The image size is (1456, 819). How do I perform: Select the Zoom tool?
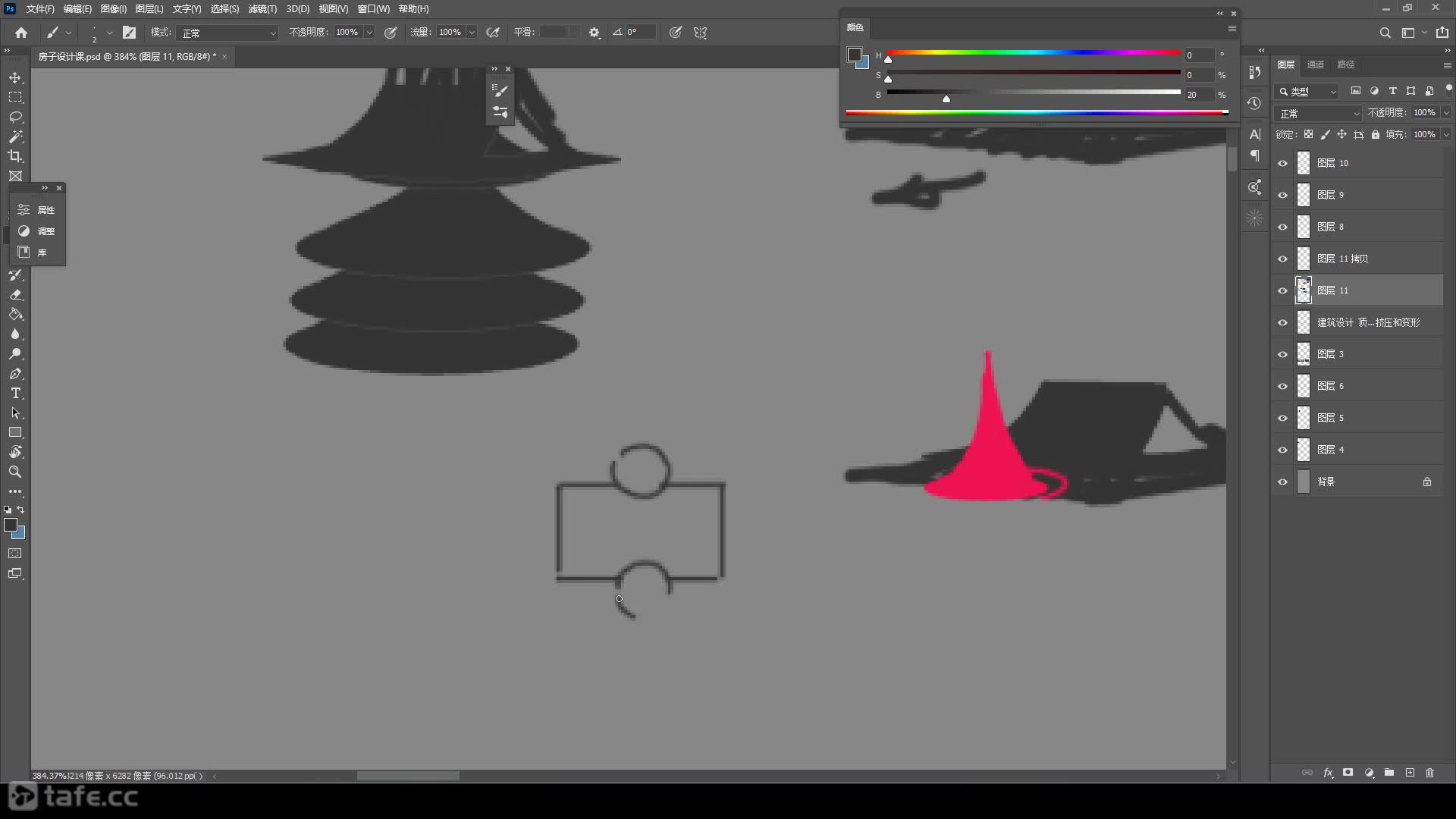click(15, 472)
